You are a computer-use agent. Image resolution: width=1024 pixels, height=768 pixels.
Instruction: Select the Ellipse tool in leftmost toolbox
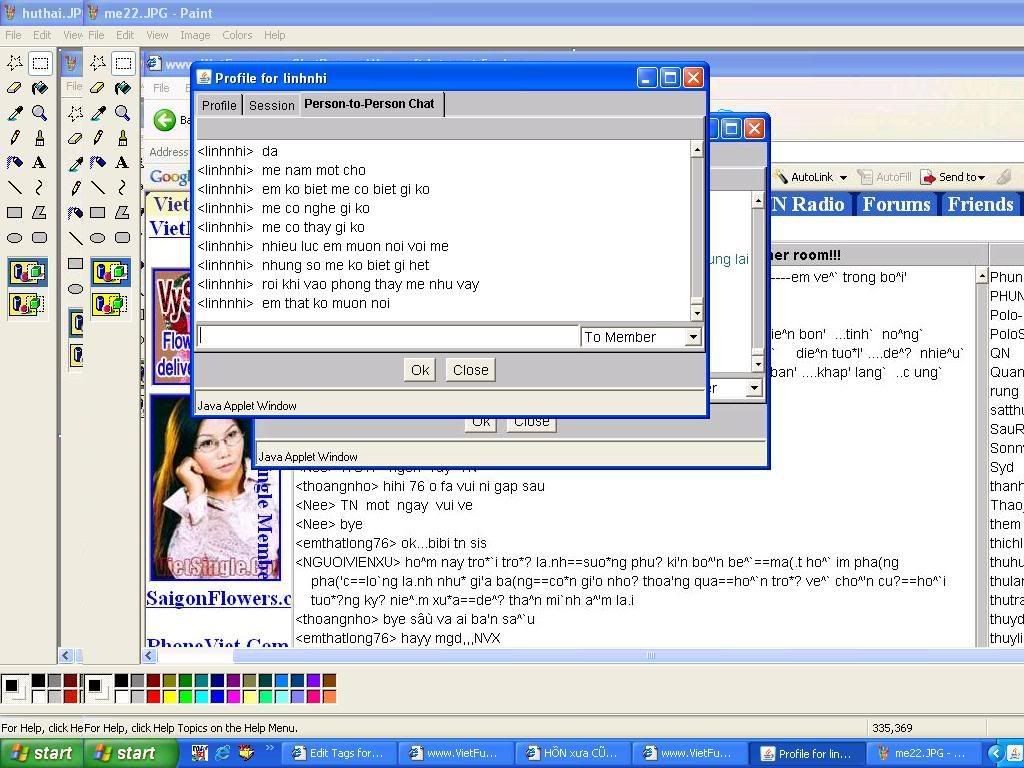pos(14,238)
